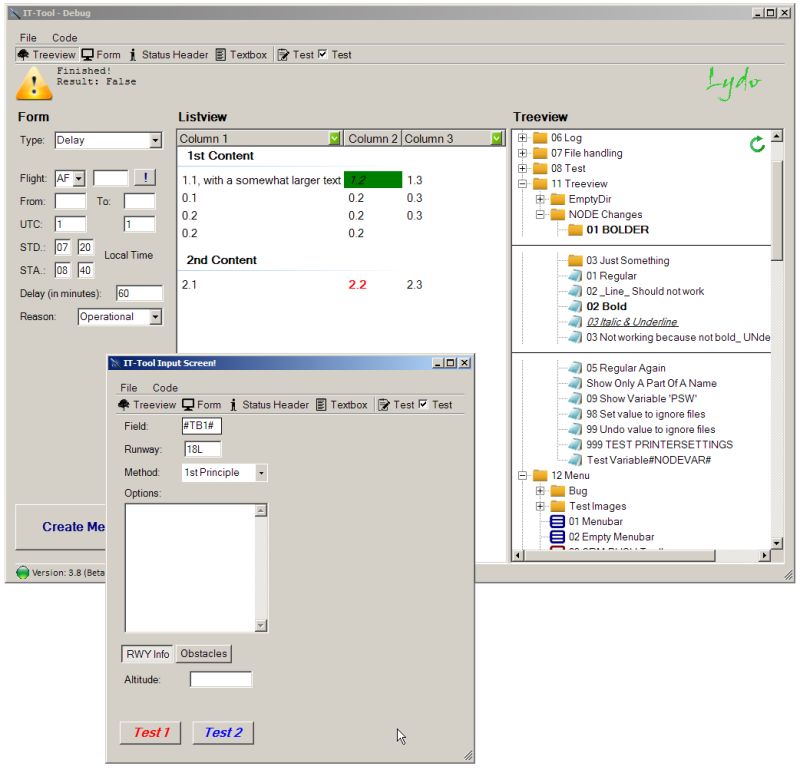Expand the 06 Log tree node
The image size is (800, 773).
click(522, 138)
